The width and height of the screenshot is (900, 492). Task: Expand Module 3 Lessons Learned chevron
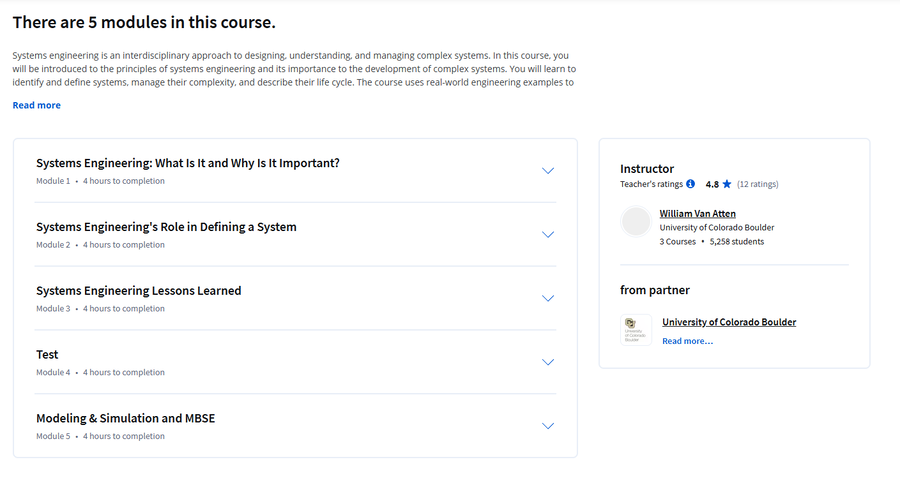click(548, 298)
